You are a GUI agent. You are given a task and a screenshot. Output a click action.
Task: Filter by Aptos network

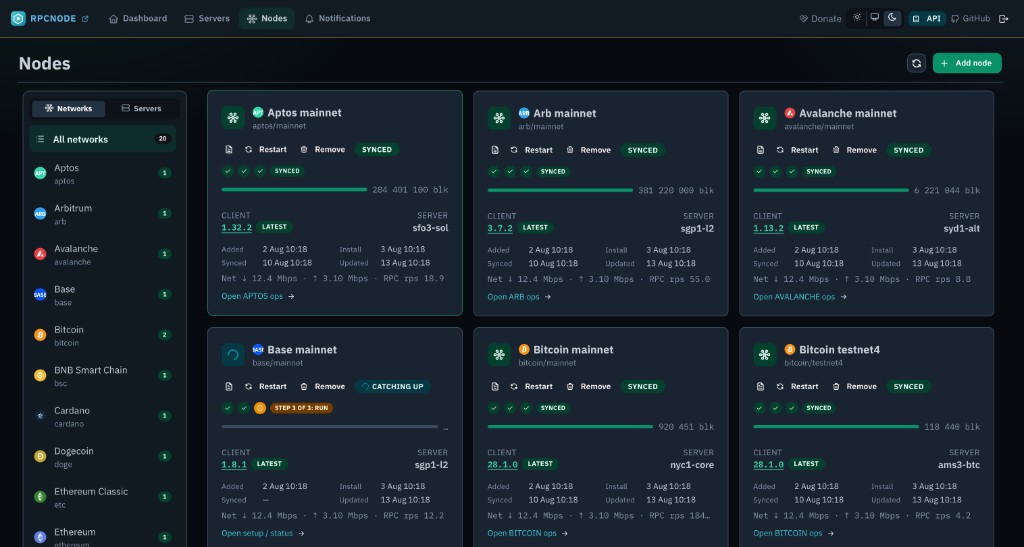click(x=103, y=174)
